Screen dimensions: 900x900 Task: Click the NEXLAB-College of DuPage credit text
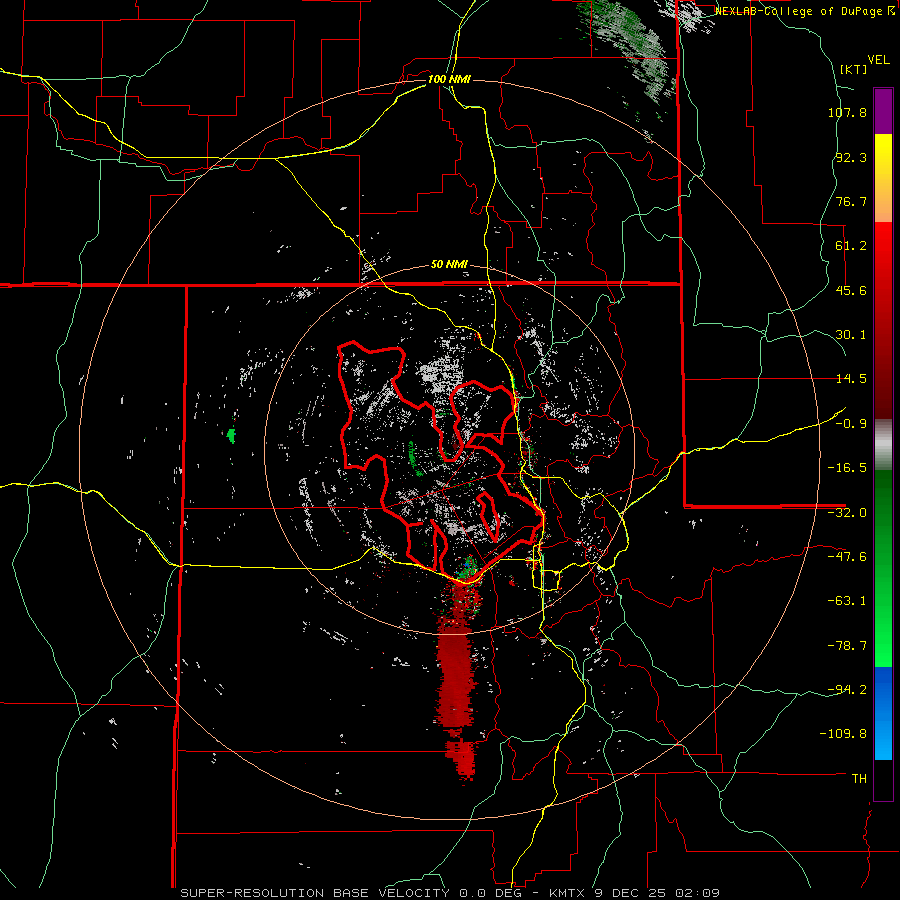[x=799, y=11]
